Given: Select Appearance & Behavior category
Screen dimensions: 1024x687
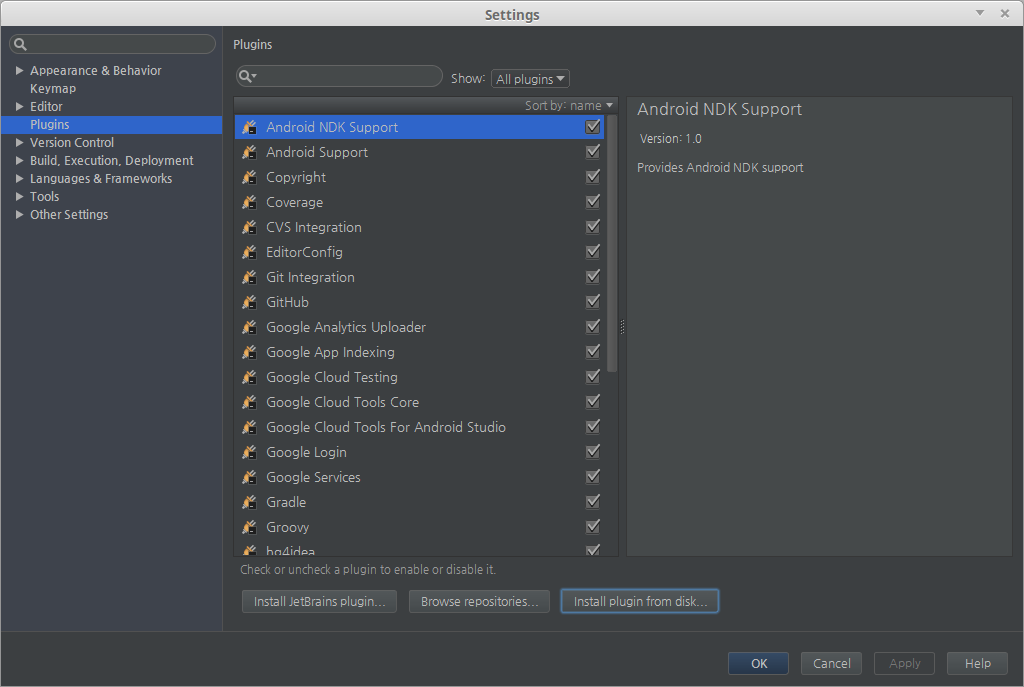Looking at the screenshot, I should pyautogui.click(x=95, y=71).
